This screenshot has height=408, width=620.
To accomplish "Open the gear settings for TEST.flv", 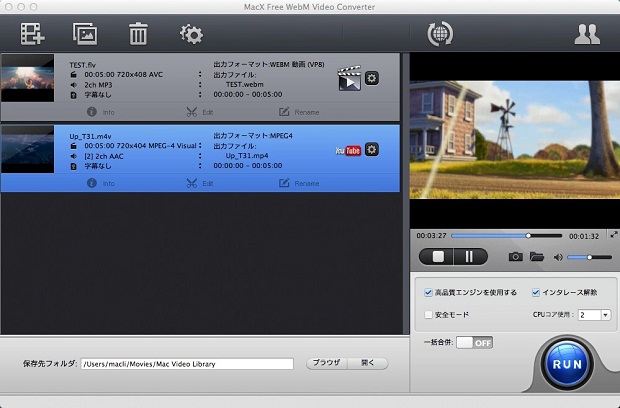I will tap(371, 78).
